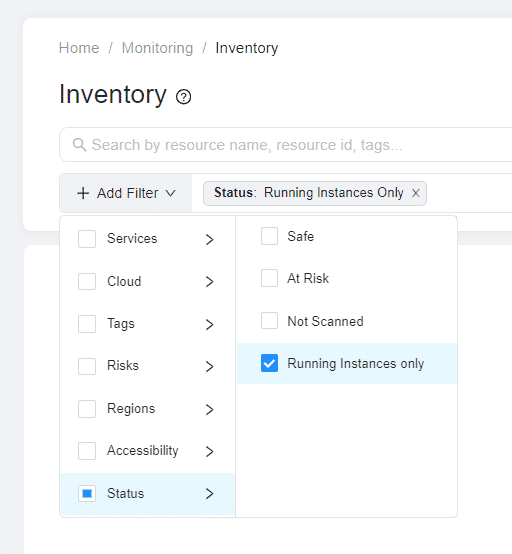This screenshot has width=512, height=554.
Task: Toggle the Status filter checkbox
Action: (87, 493)
